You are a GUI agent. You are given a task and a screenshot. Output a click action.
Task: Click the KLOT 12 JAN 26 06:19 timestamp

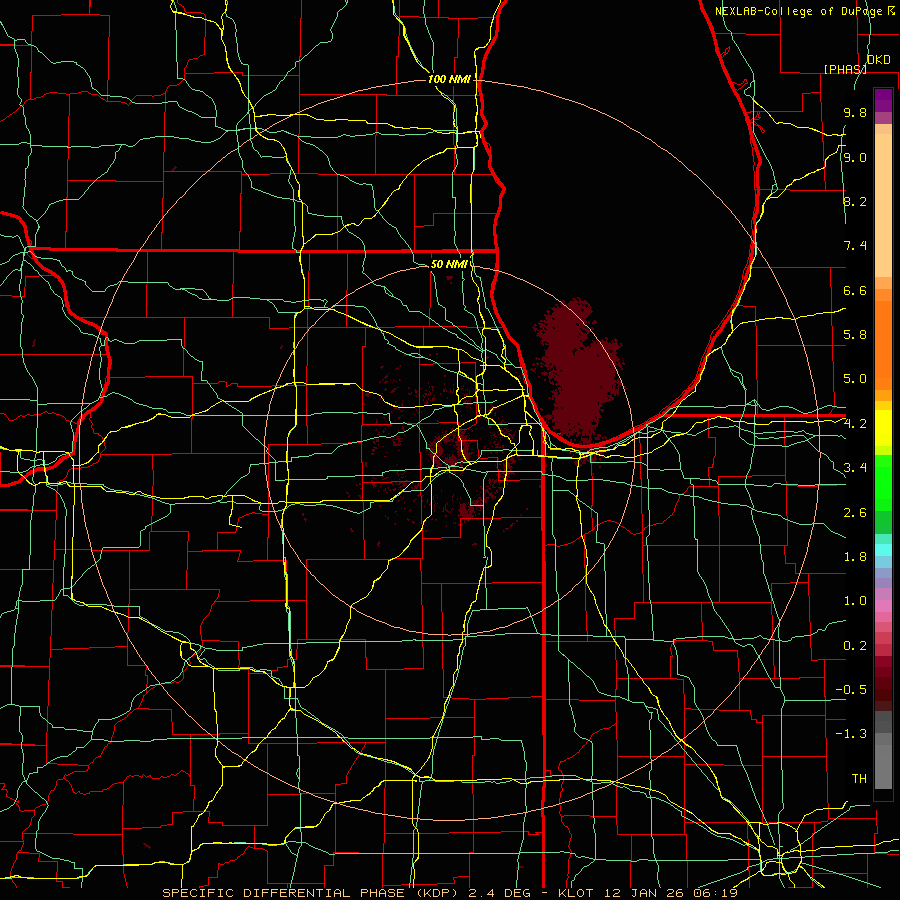[x=647, y=893]
